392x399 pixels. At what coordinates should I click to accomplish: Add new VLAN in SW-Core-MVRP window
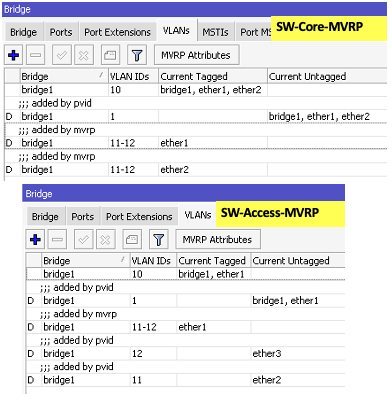(x=13, y=55)
